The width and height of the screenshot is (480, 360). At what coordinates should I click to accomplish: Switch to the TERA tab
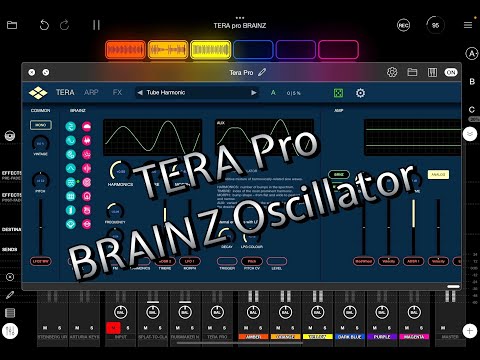pyautogui.click(x=65, y=92)
